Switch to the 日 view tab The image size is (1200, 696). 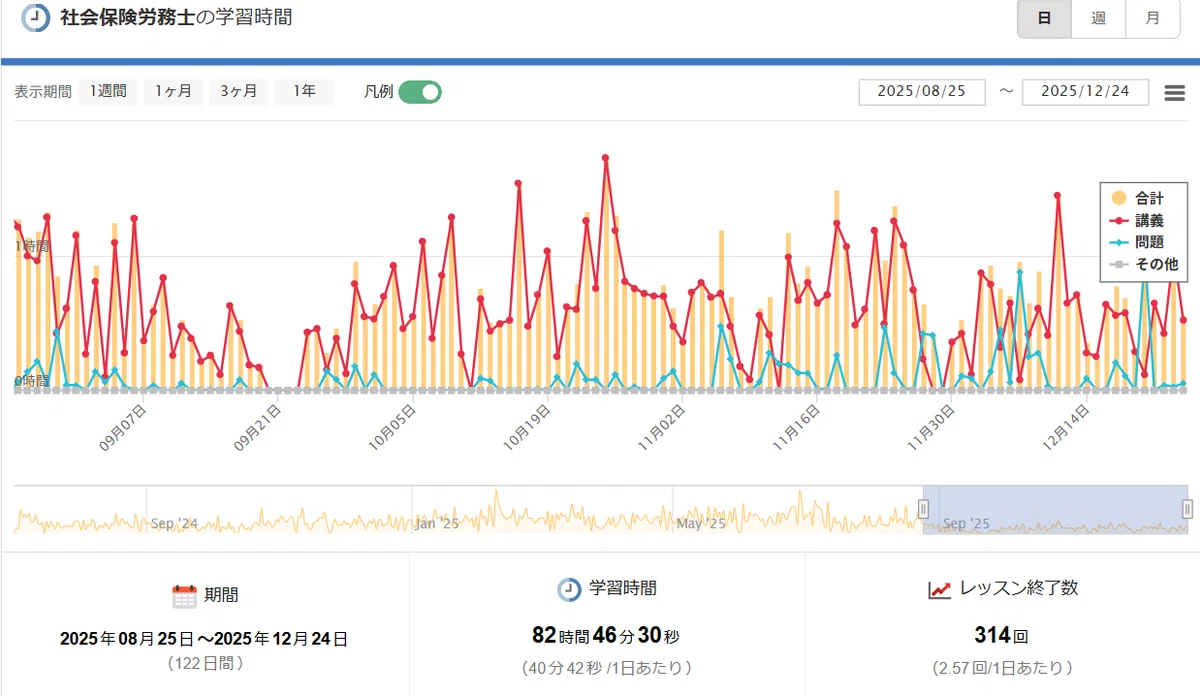click(1044, 19)
